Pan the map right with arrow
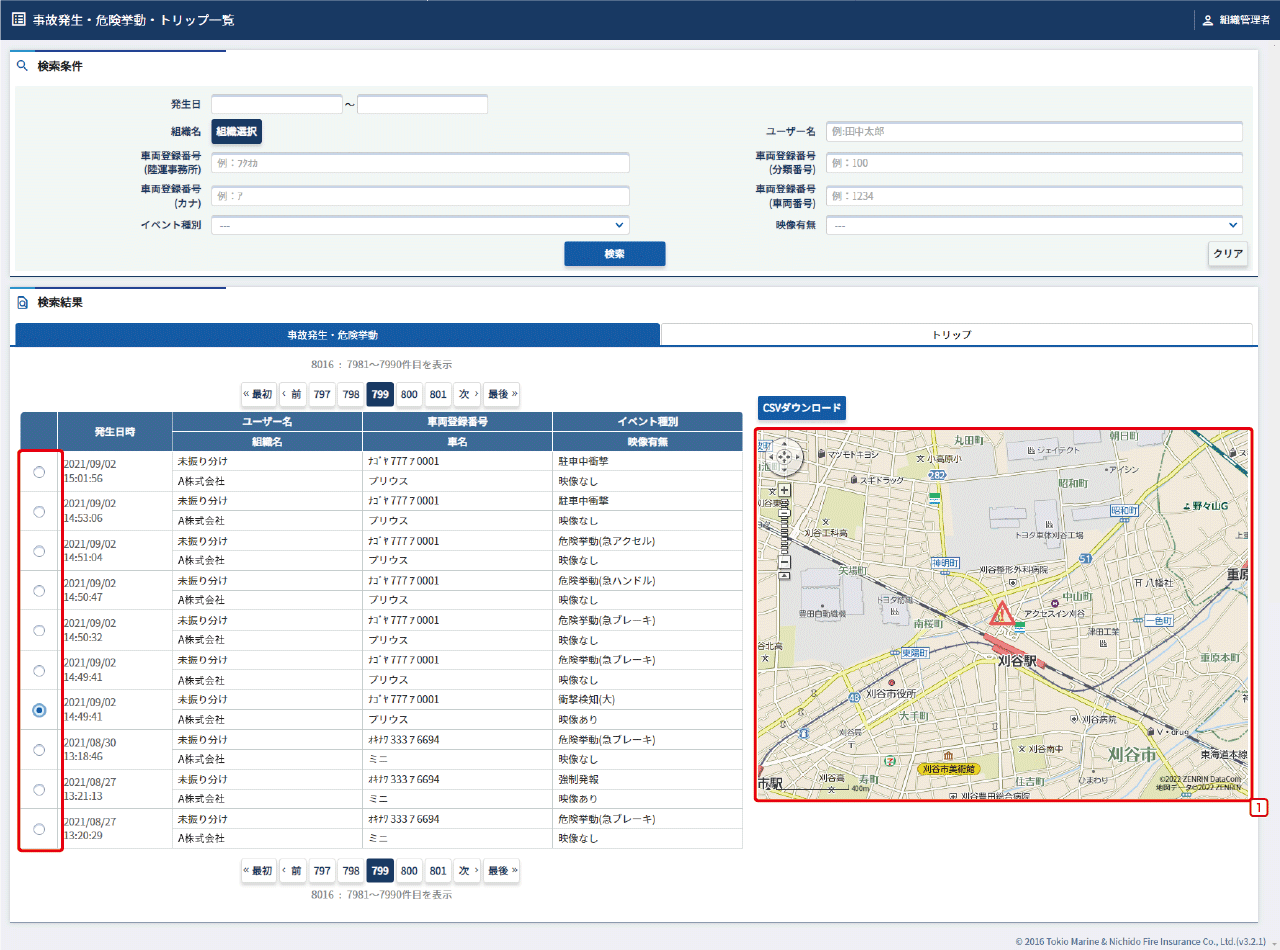This screenshot has height=950, width=1280. click(x=797, y=457)
